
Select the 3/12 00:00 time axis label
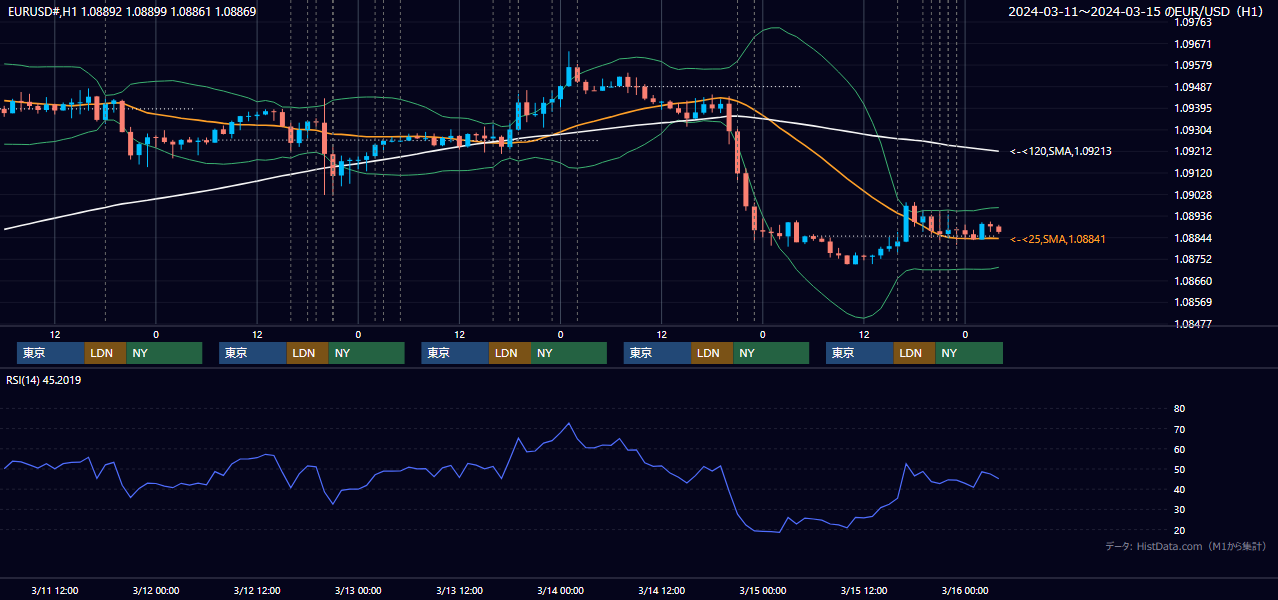coord(156,590)
